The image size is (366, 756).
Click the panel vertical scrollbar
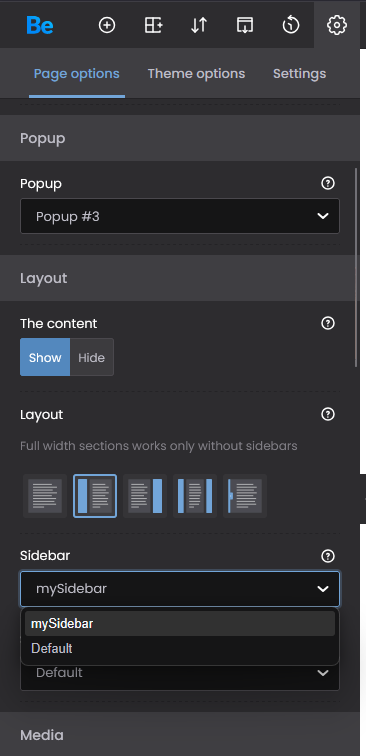tap(356, 268)
